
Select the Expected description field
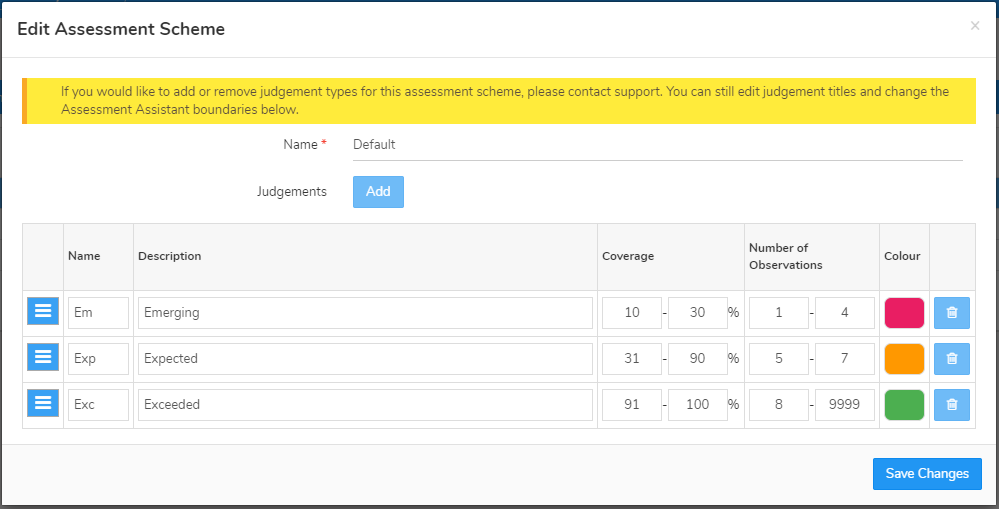coord(365,359)
